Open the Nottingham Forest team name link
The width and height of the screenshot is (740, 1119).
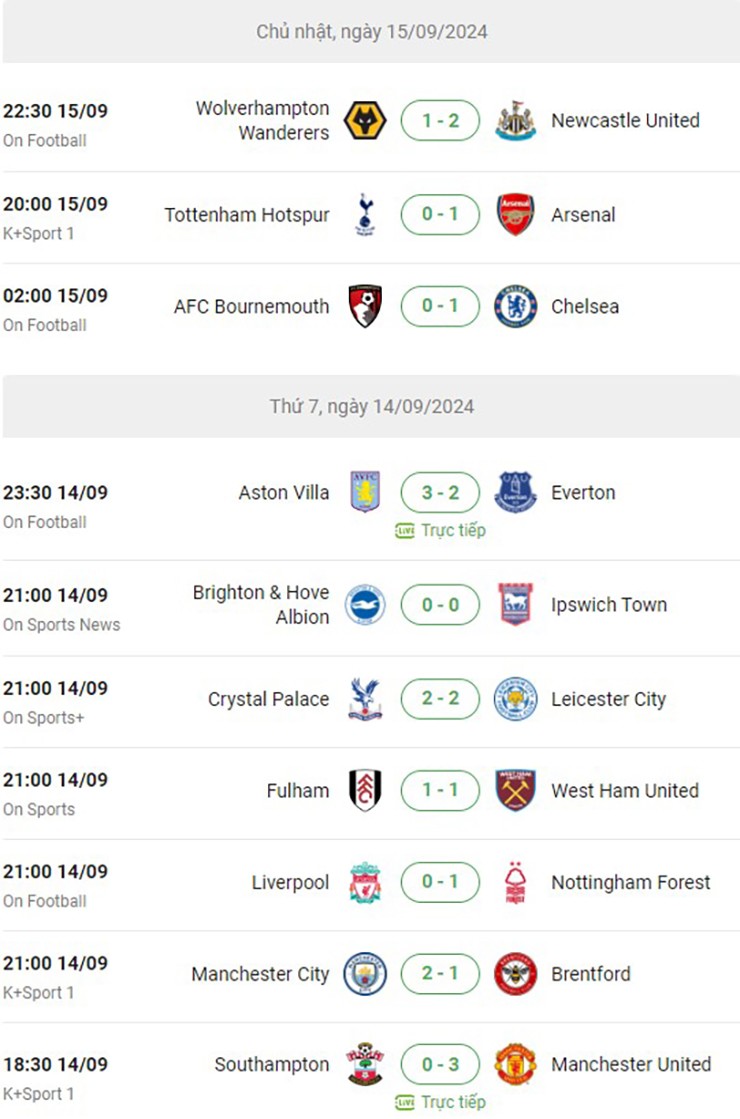click(630, 883)
